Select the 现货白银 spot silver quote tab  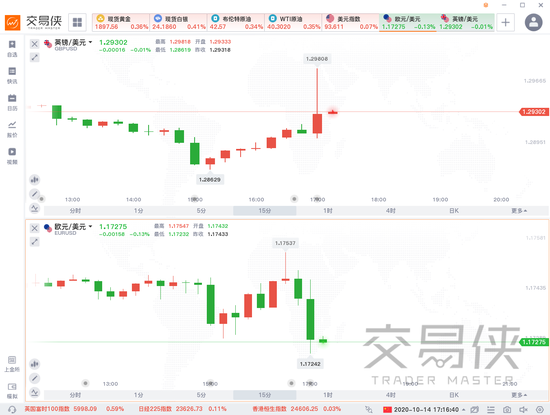pos(179,22)
